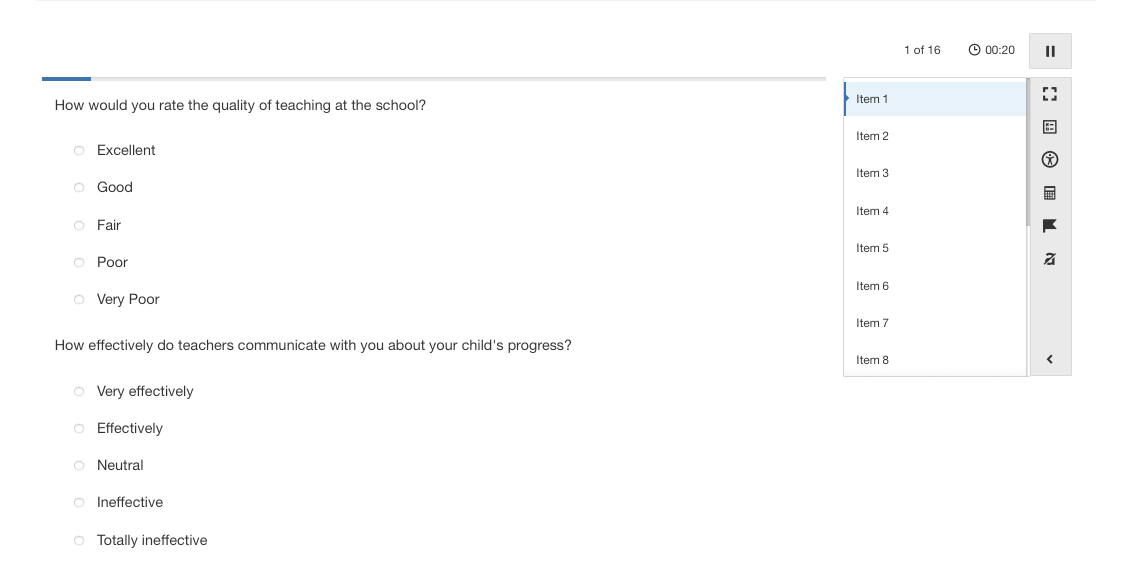
Task: Select highlighted Item 1 entry
Action: tap(935, 99)
